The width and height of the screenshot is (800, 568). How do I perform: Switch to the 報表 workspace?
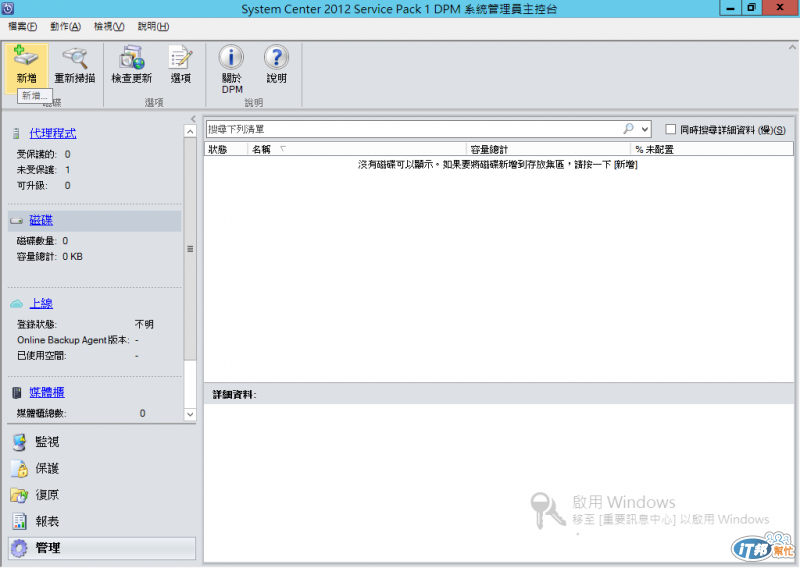(x=47, y=522)
